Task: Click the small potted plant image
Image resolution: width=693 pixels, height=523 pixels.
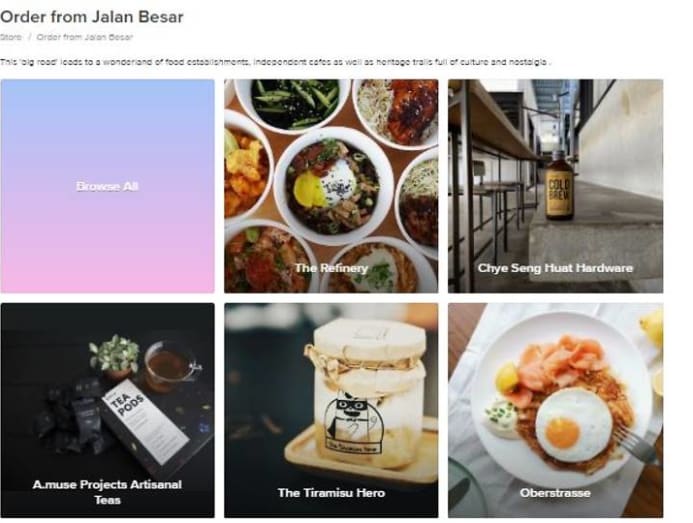Action: 114,356
